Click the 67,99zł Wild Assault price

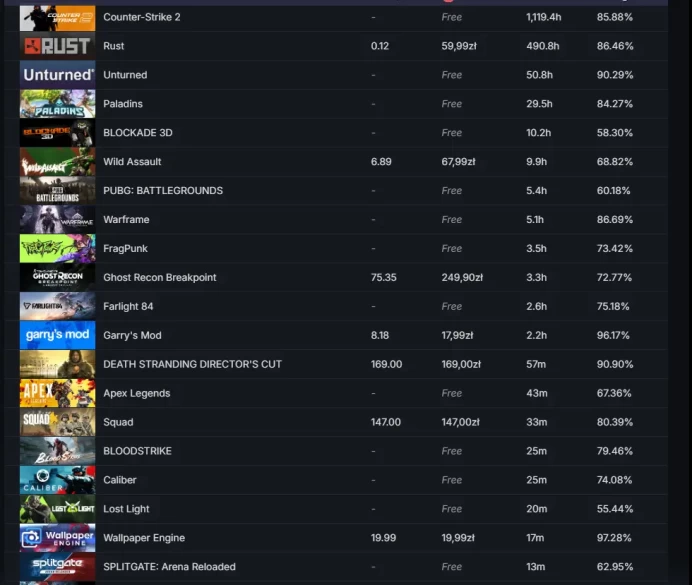(x=459, y=161)
